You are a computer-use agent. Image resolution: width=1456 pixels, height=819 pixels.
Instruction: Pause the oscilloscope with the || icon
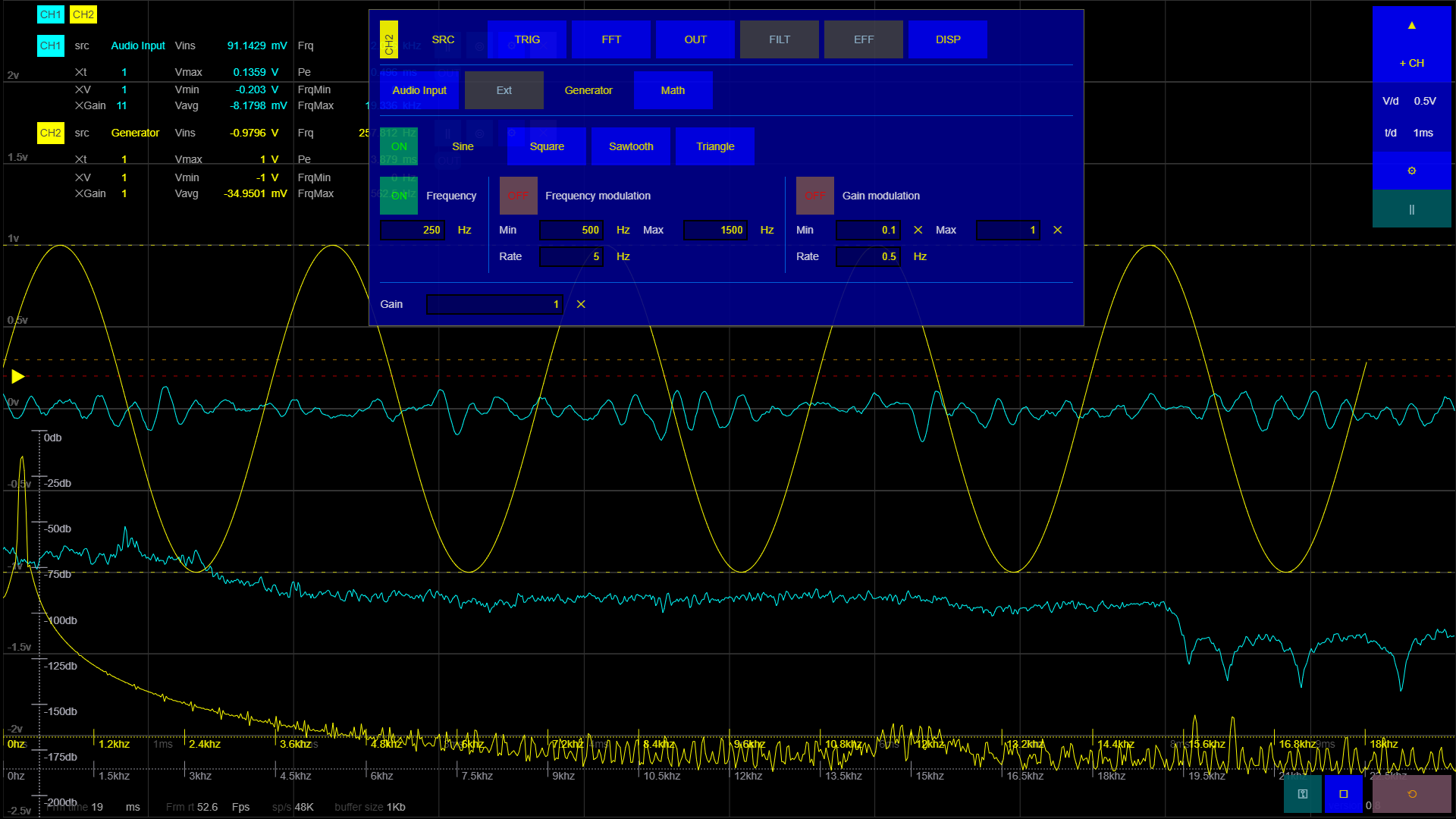click(1411, 209)
